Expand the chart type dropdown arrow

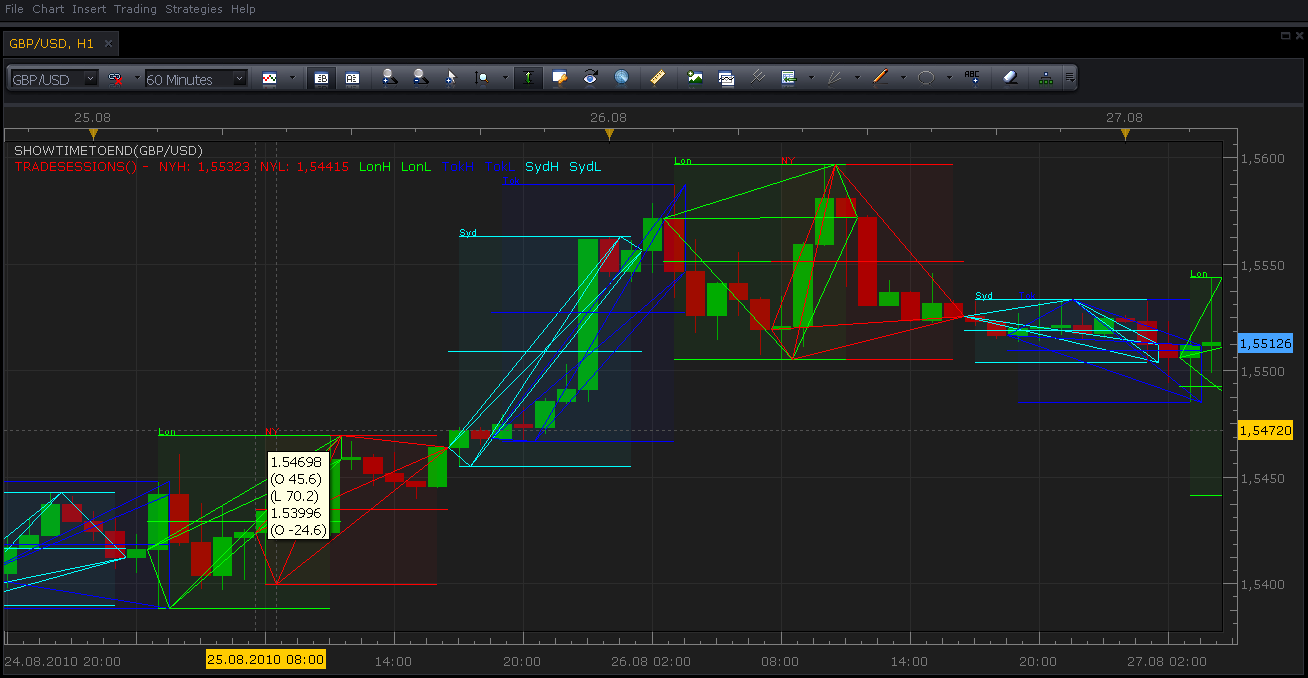coord(292,78)
